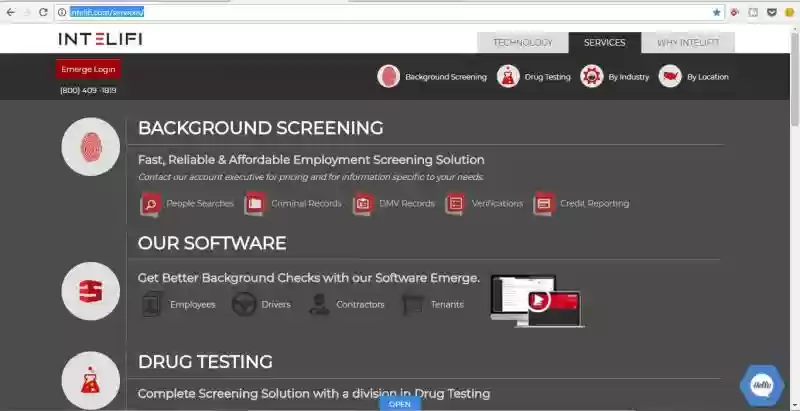
Task: Reload the page with the refresh icon
Action: [43, 12]
